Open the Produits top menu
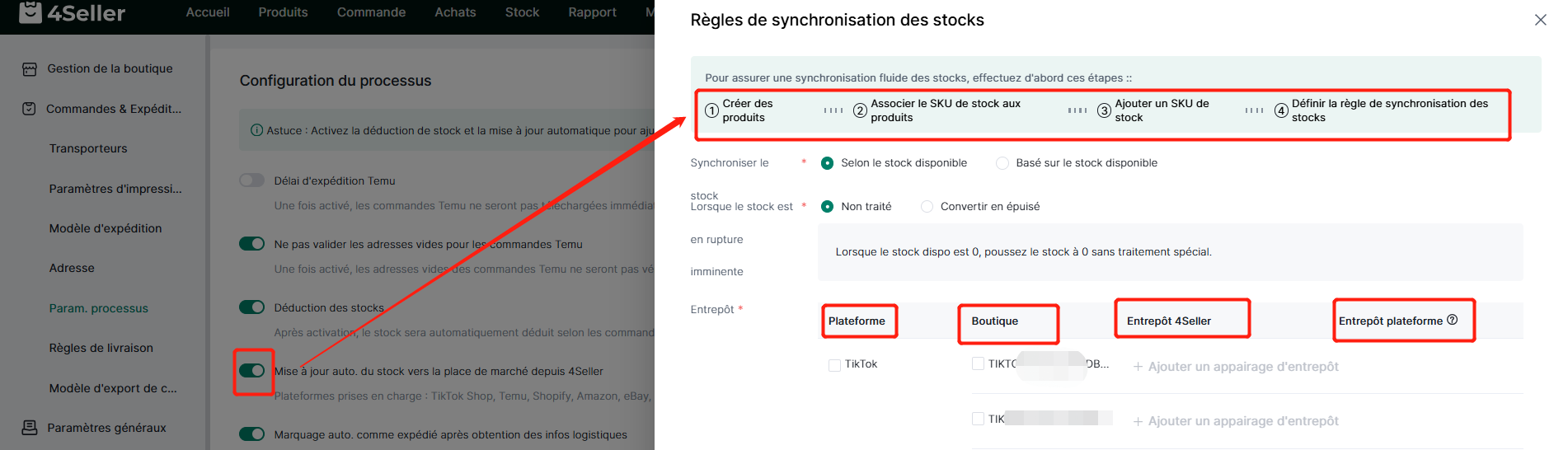This screenshot has width=1568, height=450. (x=283, y=12)
